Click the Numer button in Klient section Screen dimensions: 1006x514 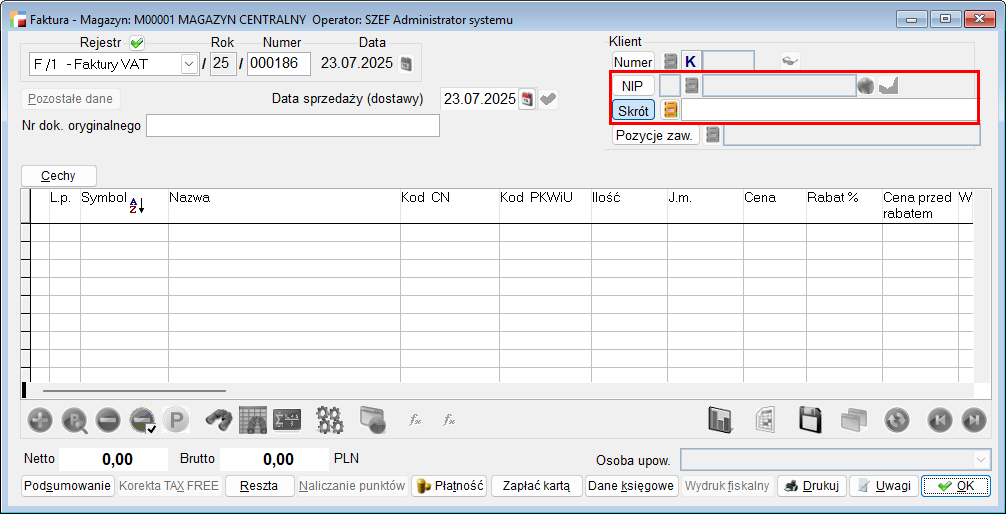tap(633, 62)
